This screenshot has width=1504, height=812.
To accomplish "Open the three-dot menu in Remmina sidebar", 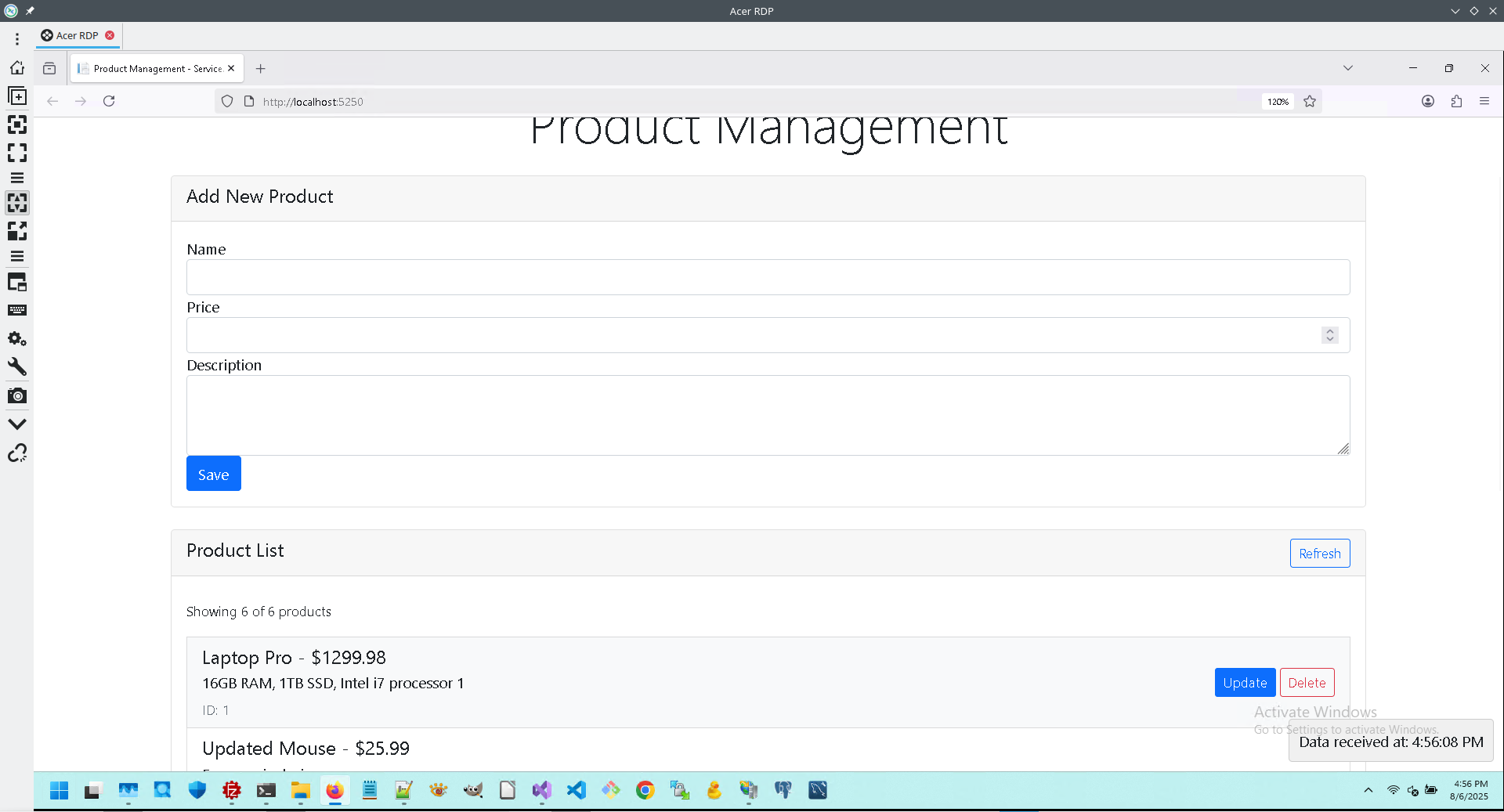I will (x=17, y=39).
